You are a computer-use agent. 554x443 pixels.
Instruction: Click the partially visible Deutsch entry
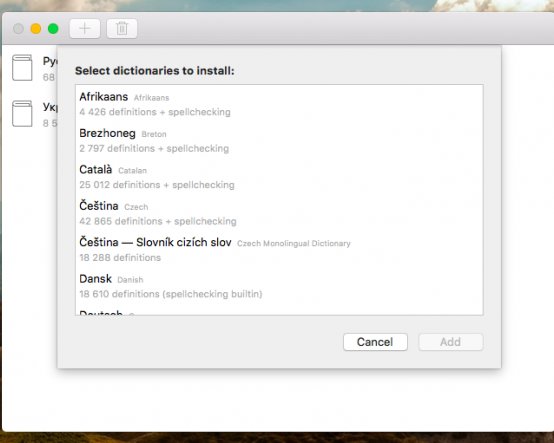click(279, 311)
